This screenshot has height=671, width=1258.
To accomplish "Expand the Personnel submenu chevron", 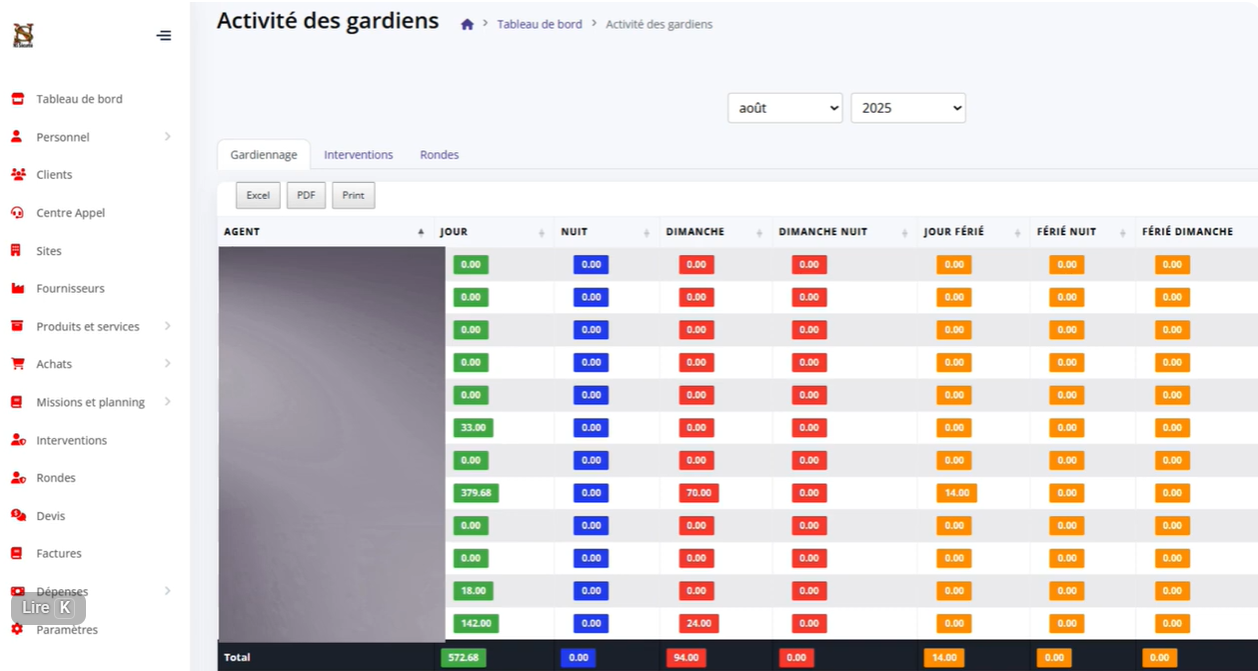I will 167,137.
